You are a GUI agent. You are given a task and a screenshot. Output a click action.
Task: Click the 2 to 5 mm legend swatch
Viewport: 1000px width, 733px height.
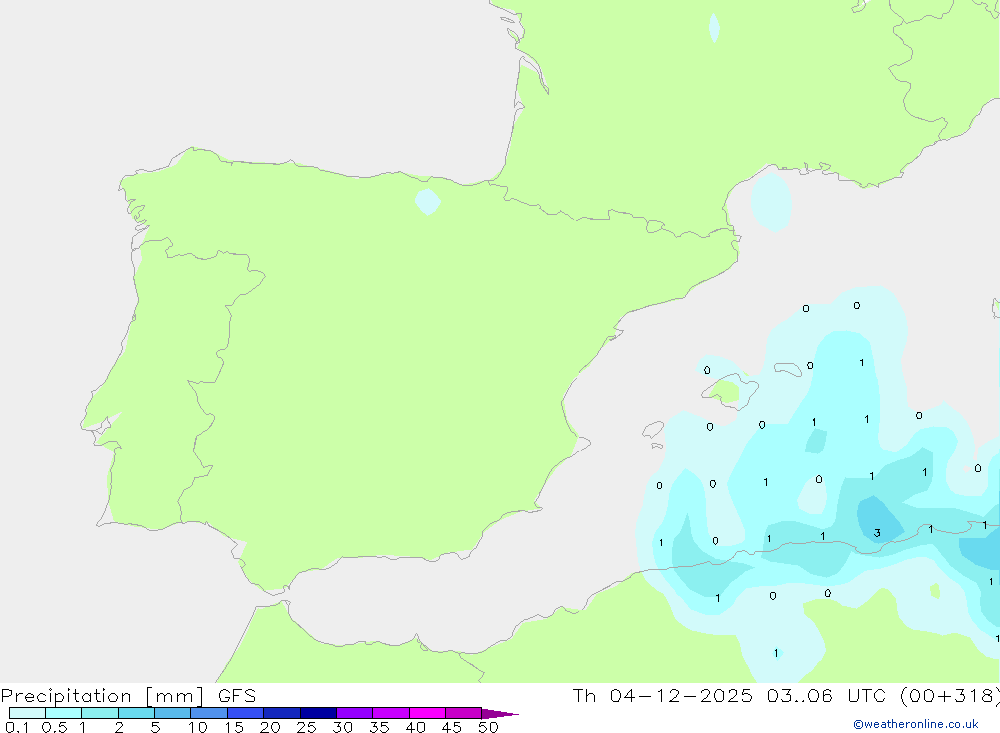tap(136, 713)
